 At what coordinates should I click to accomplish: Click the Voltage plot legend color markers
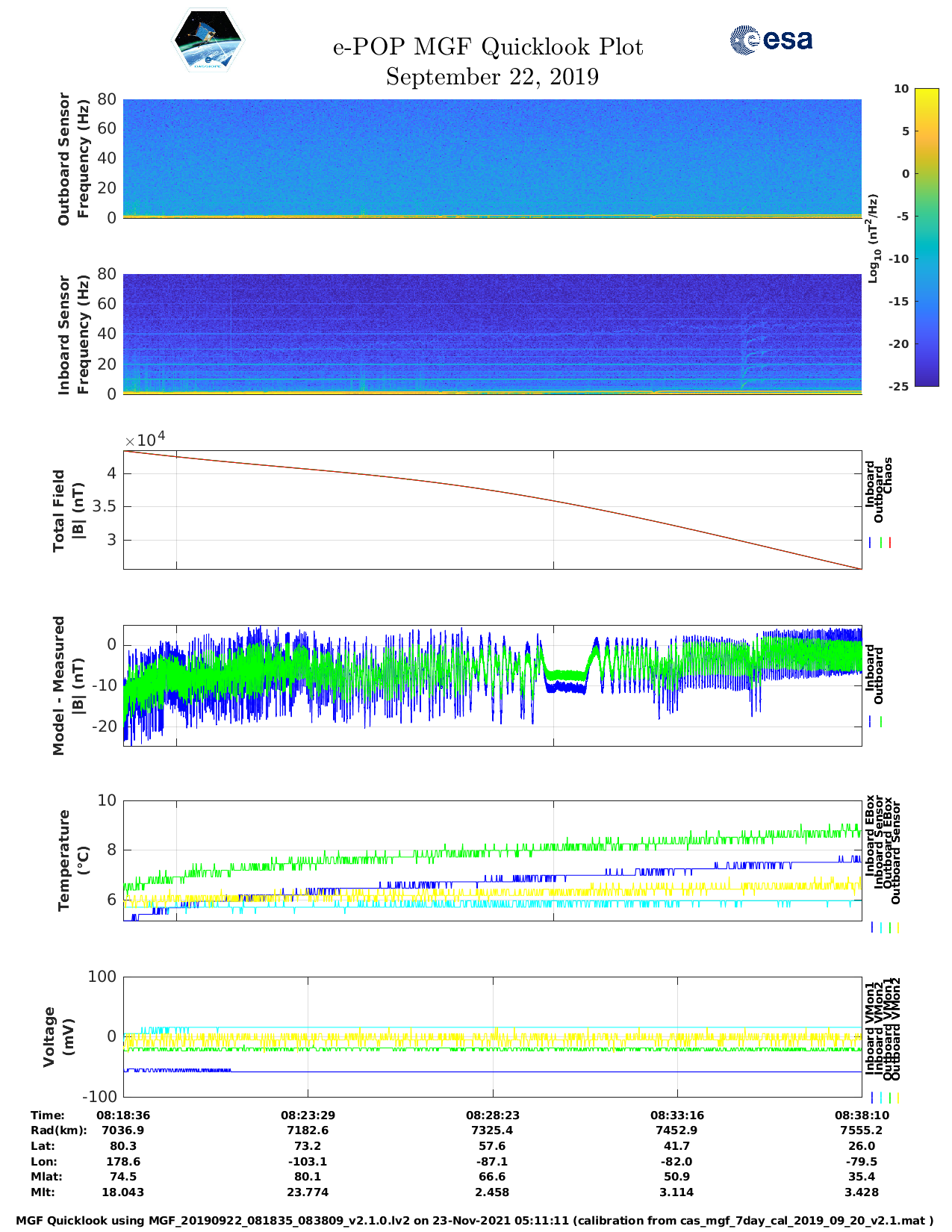click(884, 1098)
